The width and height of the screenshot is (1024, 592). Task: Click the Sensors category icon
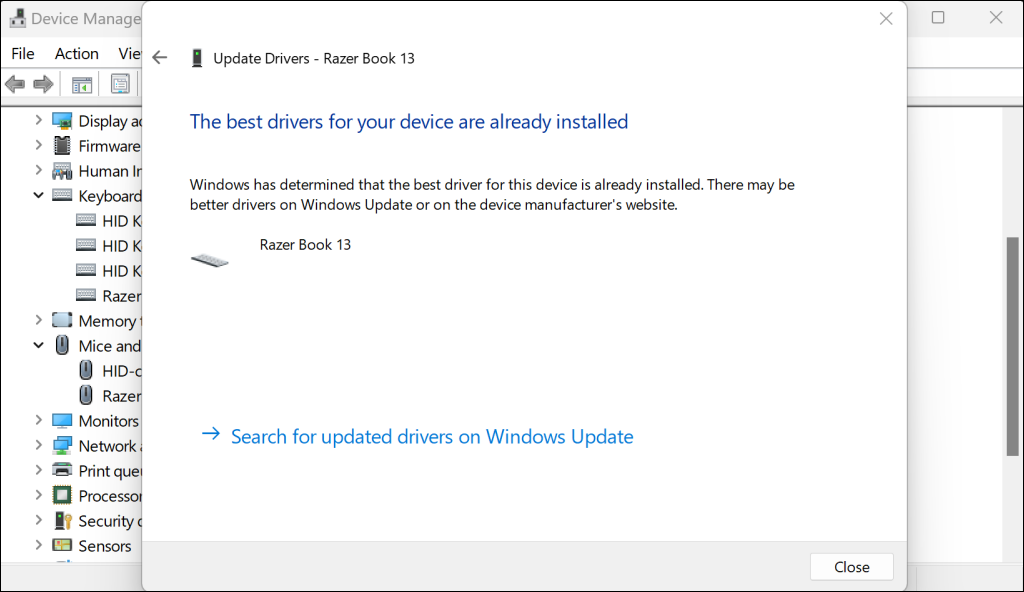[62, 546]
